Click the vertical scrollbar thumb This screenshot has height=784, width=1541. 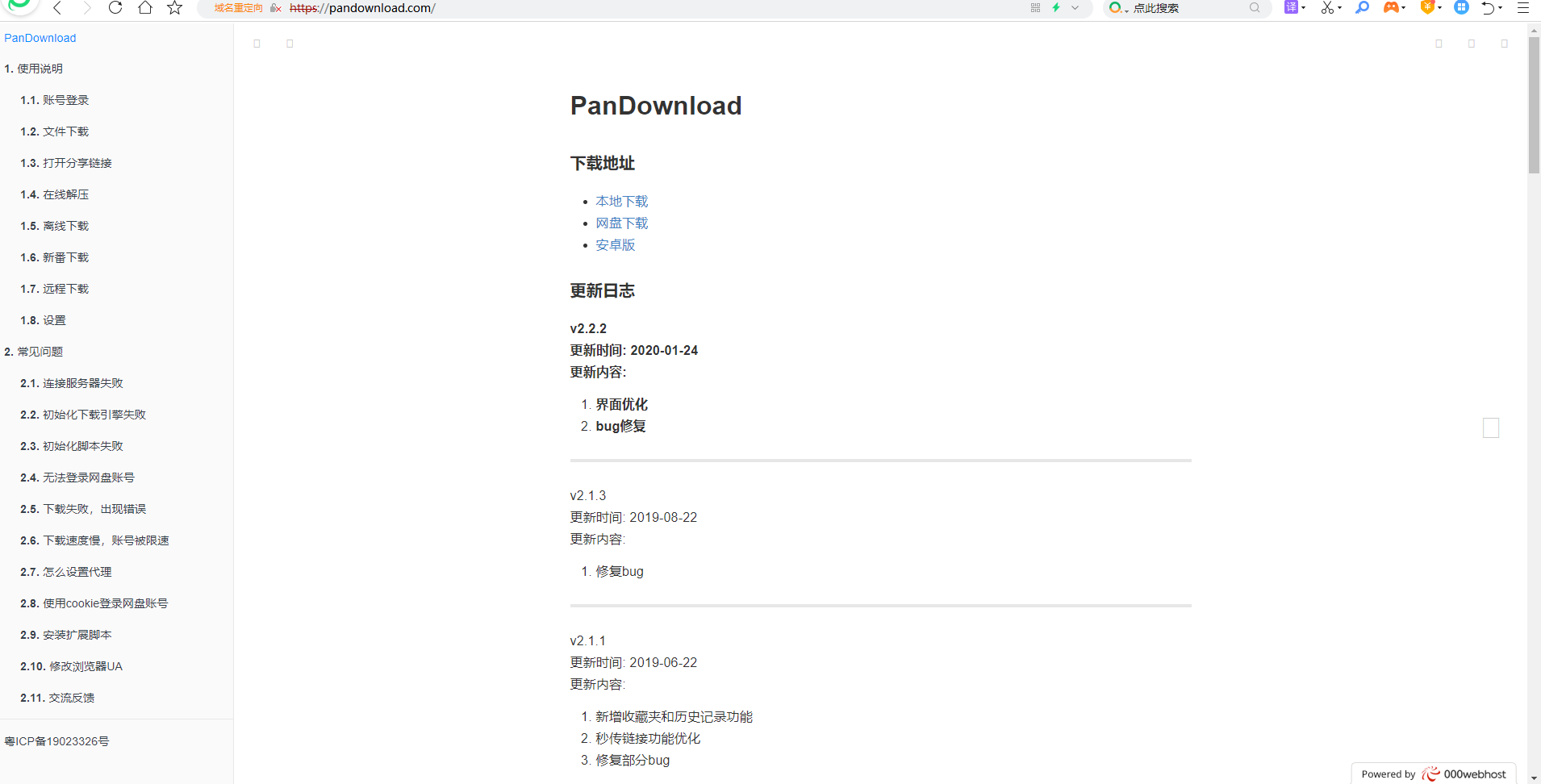[1534, 105]
